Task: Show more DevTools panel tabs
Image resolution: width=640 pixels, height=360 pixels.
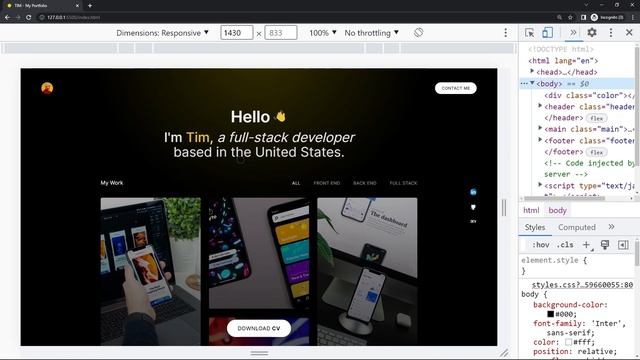Action: (x=573, y=33)
